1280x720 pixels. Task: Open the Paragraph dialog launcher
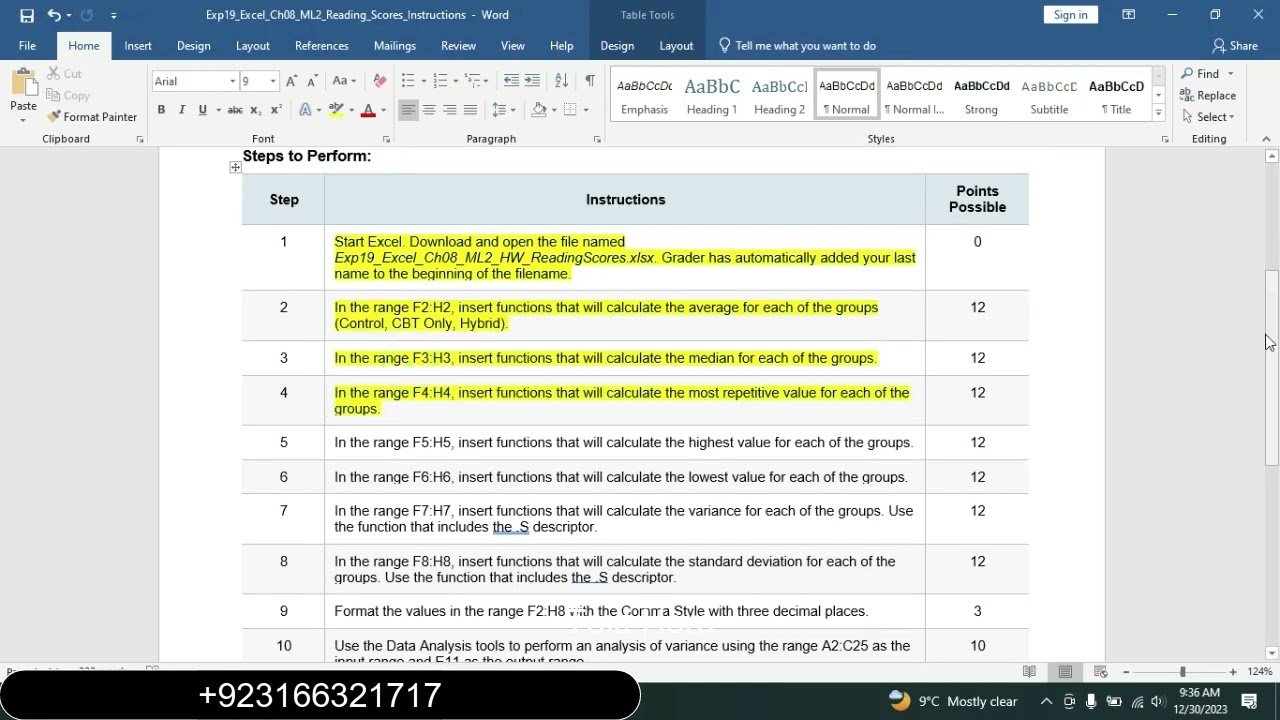pos(597,139)
